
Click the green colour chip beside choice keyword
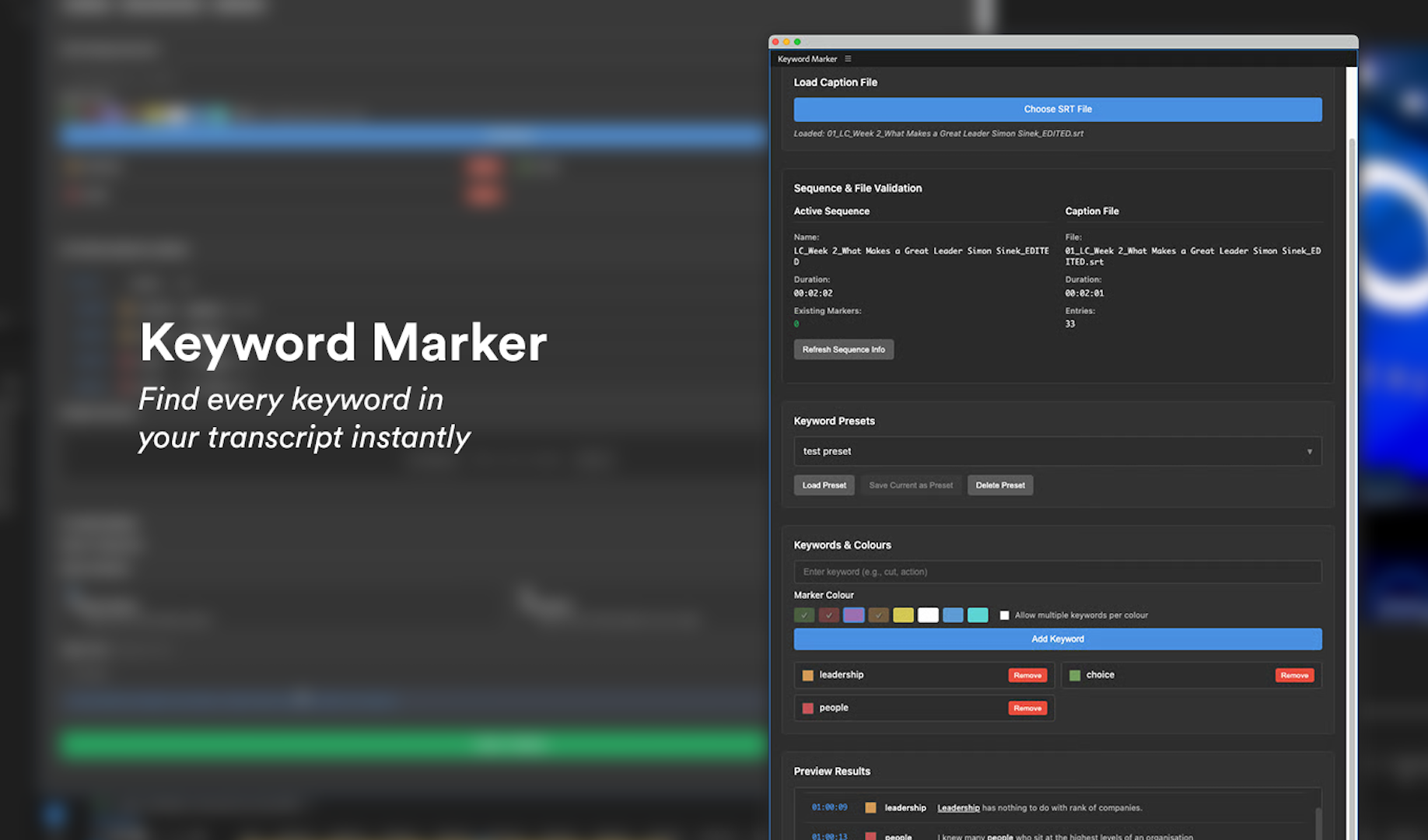[1075, 675]
